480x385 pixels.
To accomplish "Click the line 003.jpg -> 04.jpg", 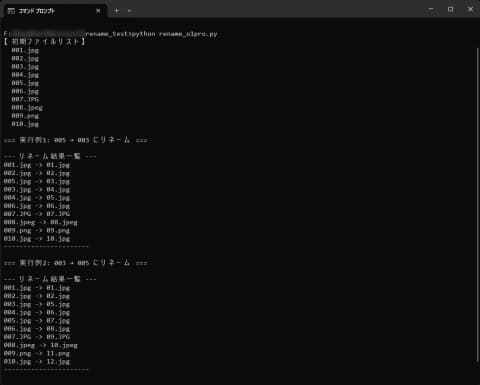I will [37, 189].
